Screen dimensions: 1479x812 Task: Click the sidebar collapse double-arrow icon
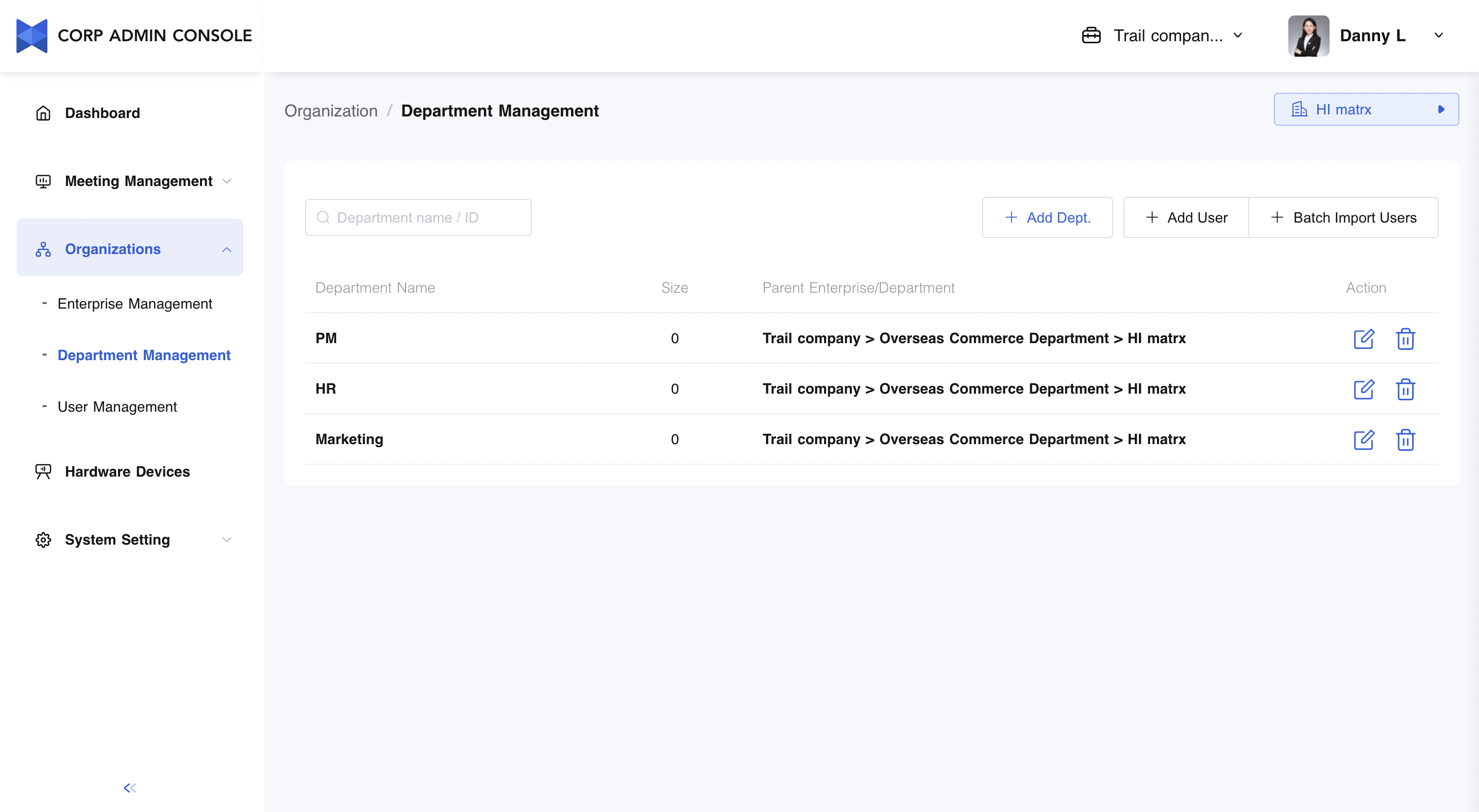(x=130, y=788)
